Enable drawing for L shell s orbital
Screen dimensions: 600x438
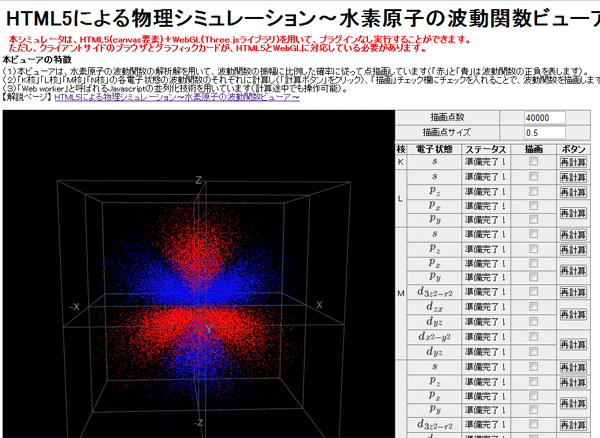point(533,176)
